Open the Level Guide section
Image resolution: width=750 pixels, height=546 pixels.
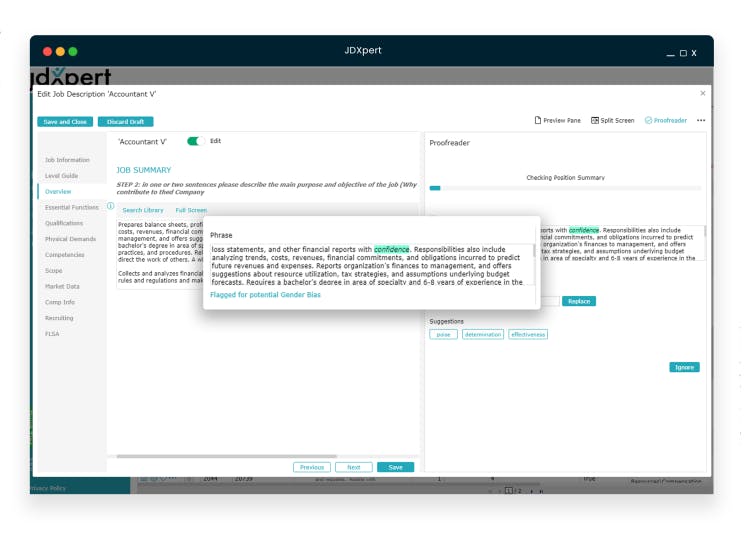tap(61, 175)
